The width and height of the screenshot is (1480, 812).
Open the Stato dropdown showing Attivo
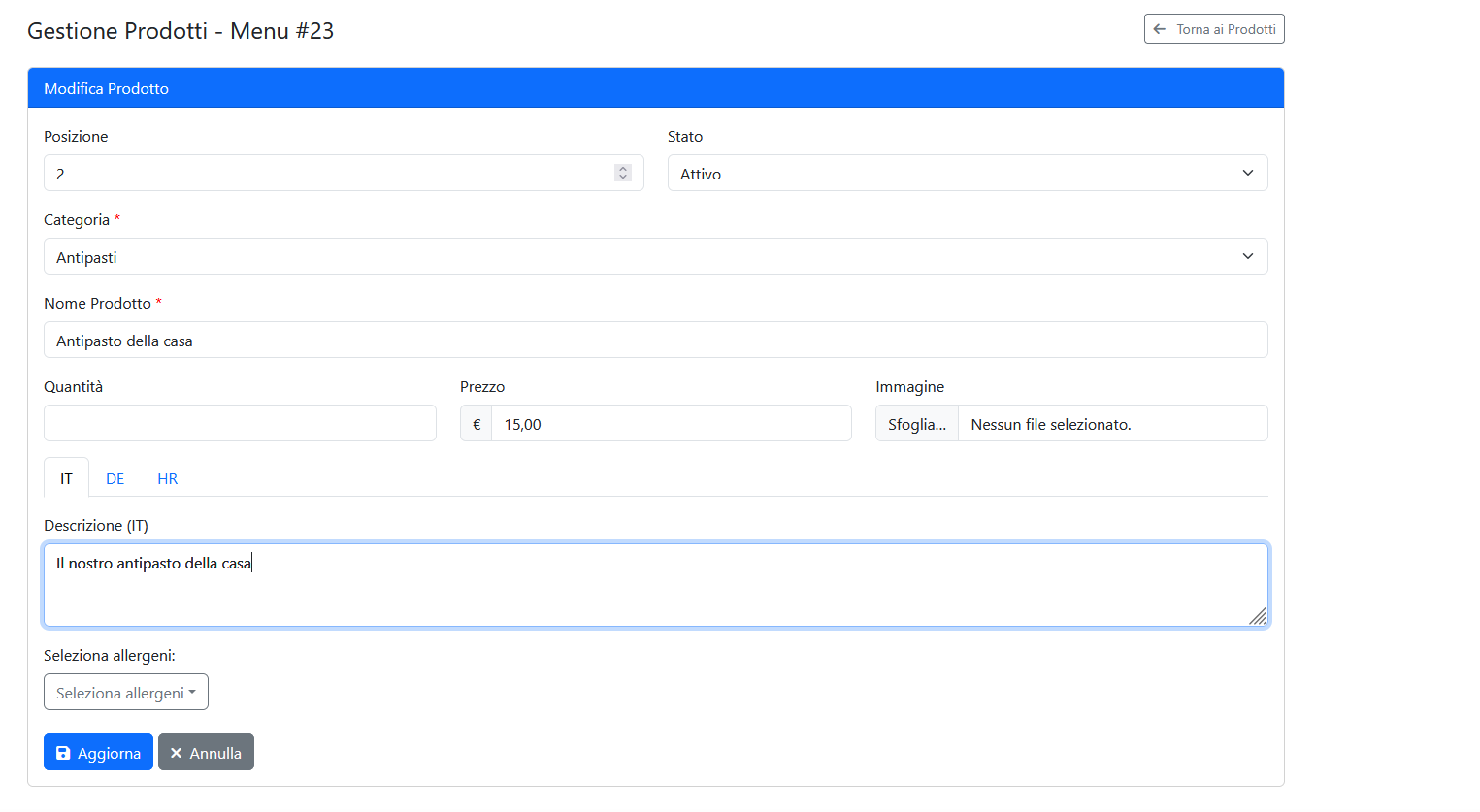click(x=967, y=174)
